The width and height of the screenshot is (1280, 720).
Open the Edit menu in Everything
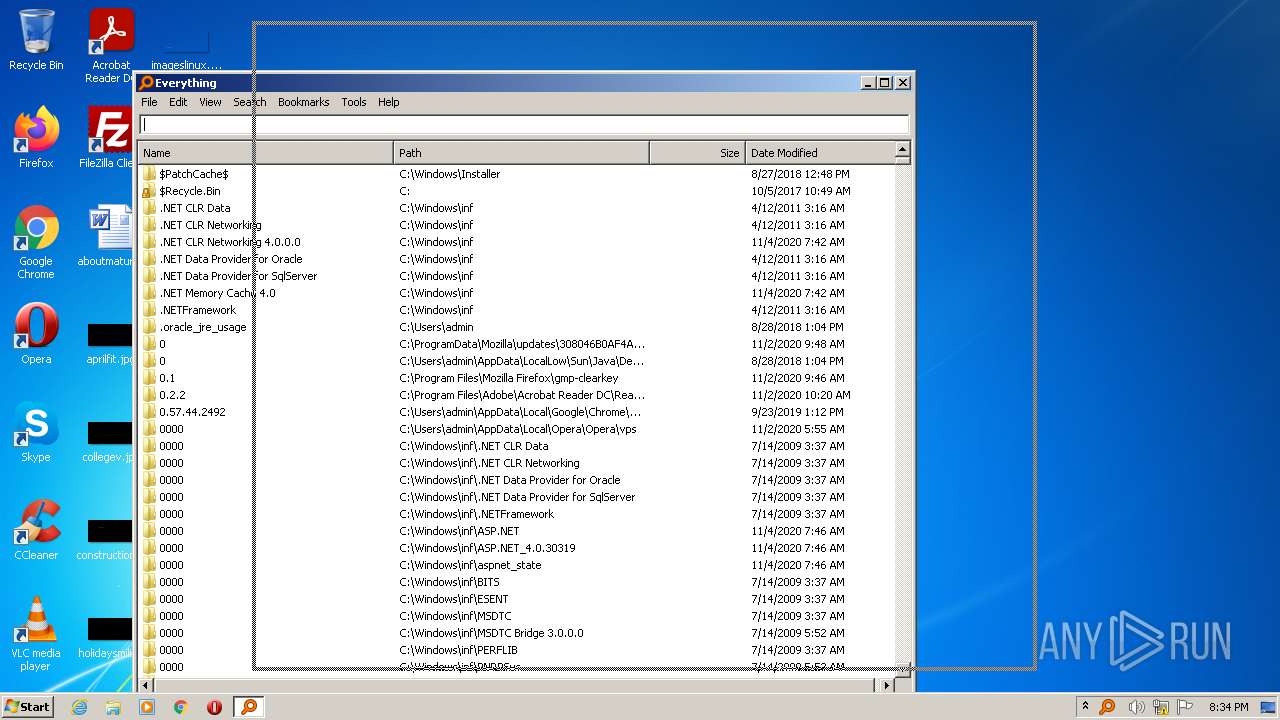click(178, 102)
